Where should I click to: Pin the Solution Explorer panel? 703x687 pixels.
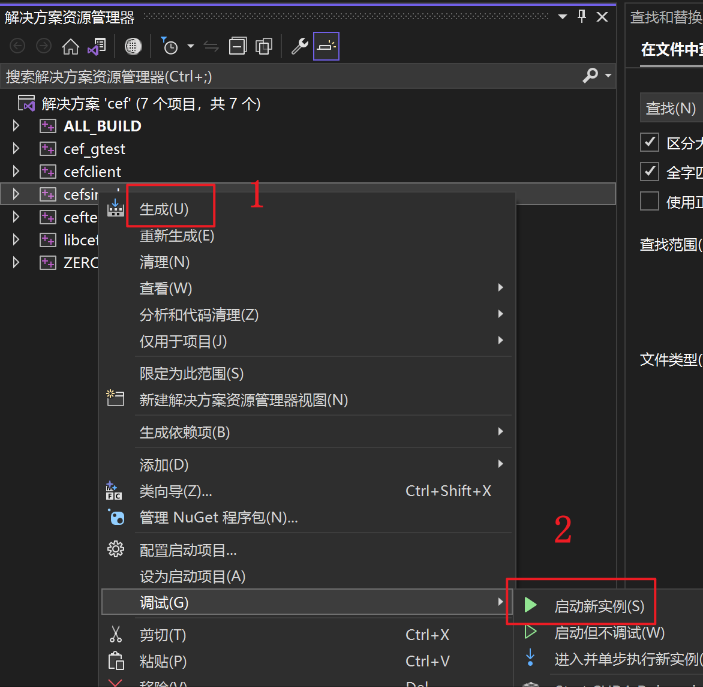(582, 17)
